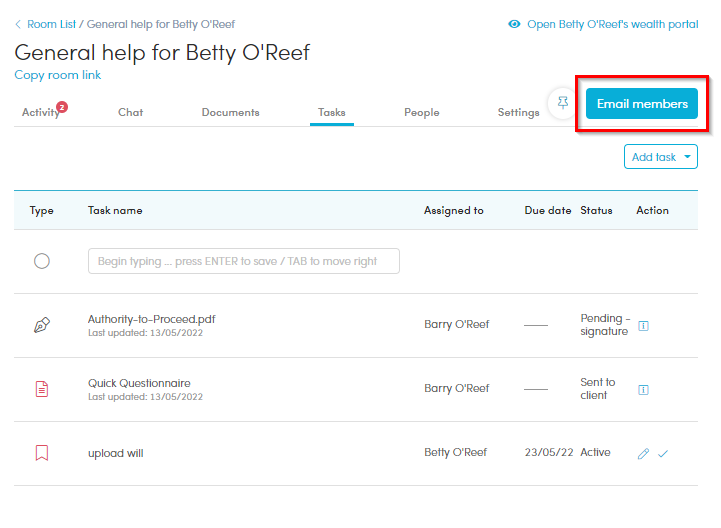Select the Tasks tab
The height and width of the screenshot is (528, 721).
pyautogui.click(x=332, y=113)
